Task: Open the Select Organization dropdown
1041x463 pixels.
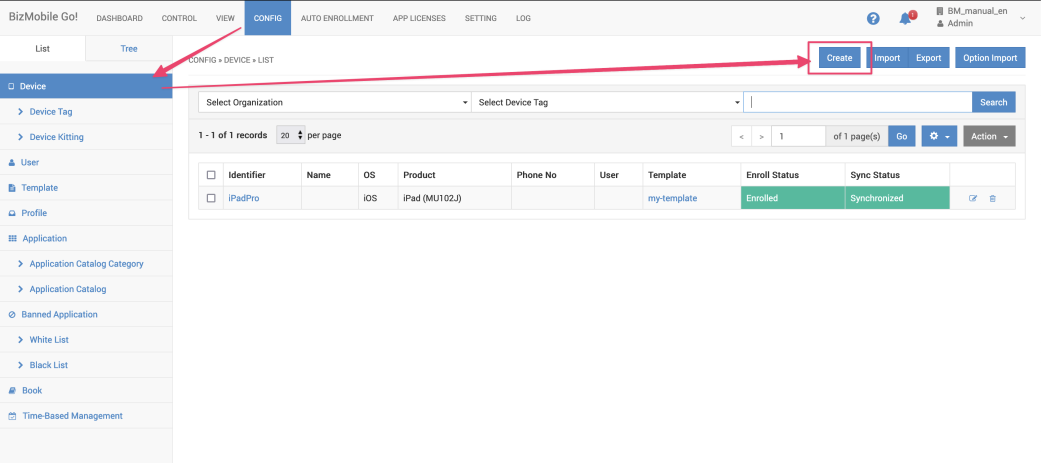Action: (x=335, y=102)
